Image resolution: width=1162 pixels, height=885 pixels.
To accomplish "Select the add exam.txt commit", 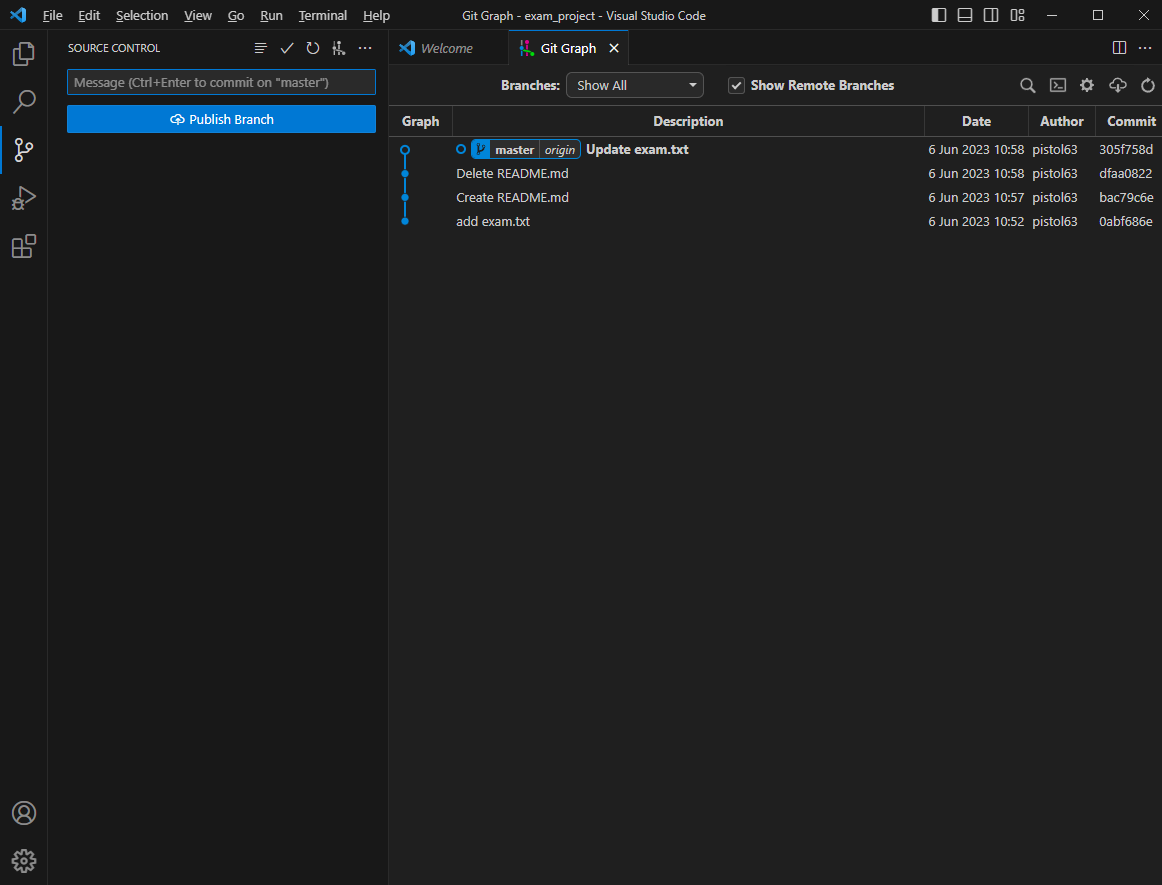I will point(493,222).
